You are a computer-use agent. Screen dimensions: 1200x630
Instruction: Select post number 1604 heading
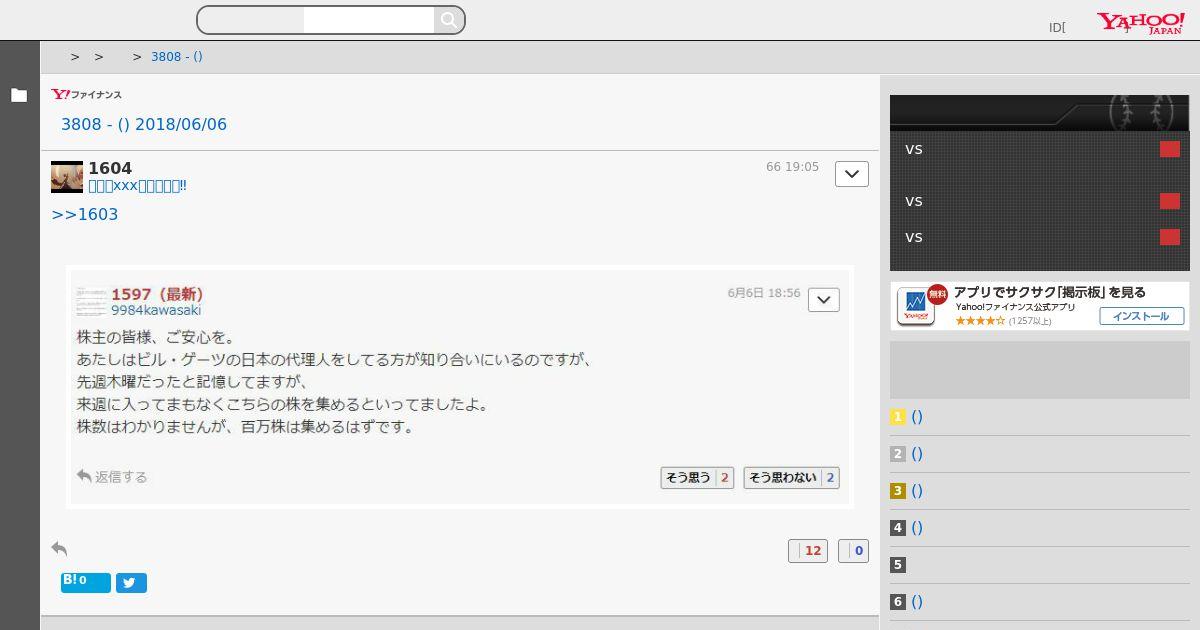(110, 168)
